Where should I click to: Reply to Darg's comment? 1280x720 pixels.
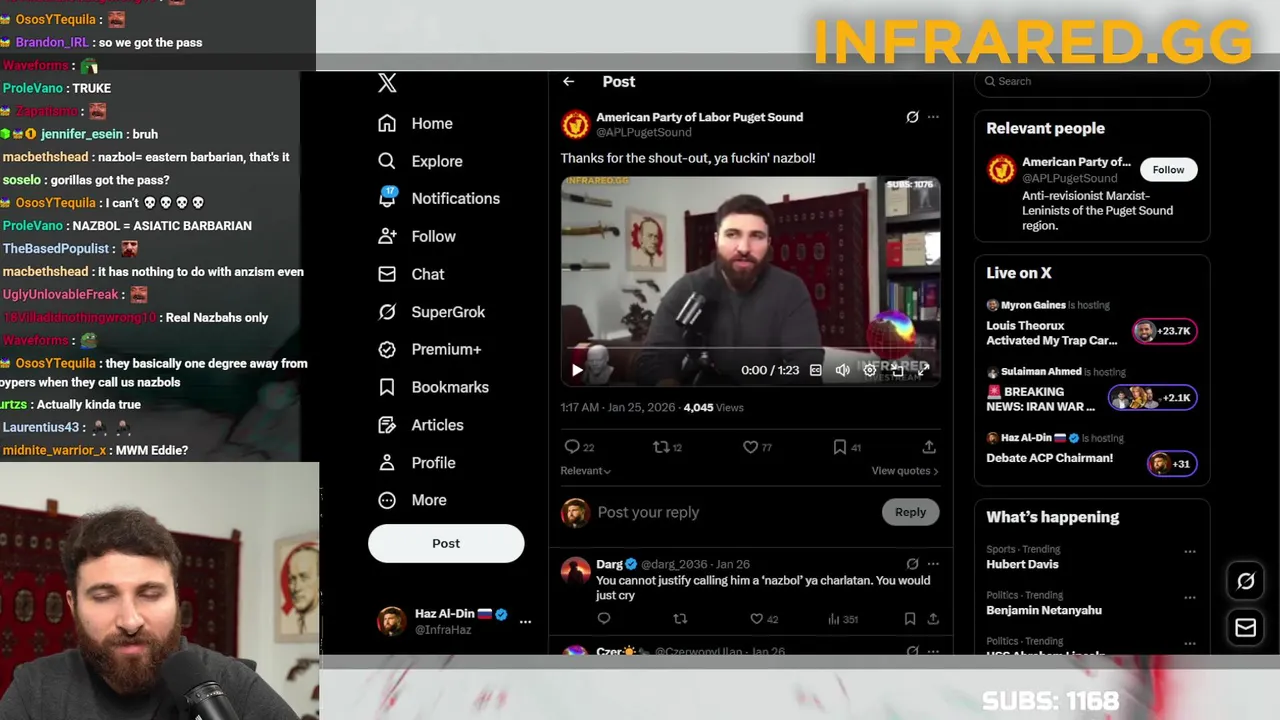(603, 619)
